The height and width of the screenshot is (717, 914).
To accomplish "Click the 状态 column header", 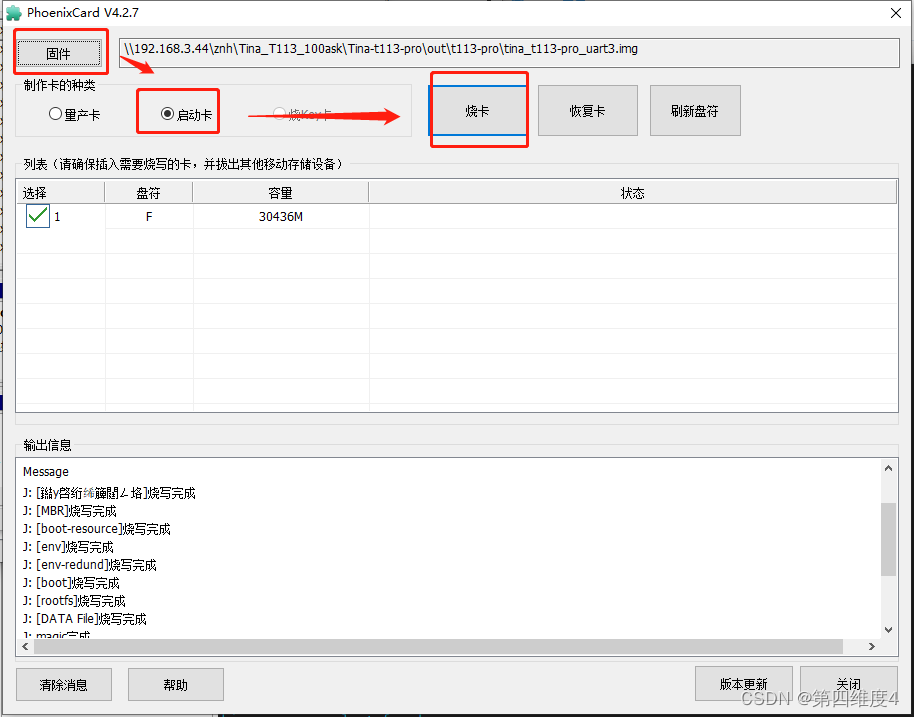I will point(632,193).
